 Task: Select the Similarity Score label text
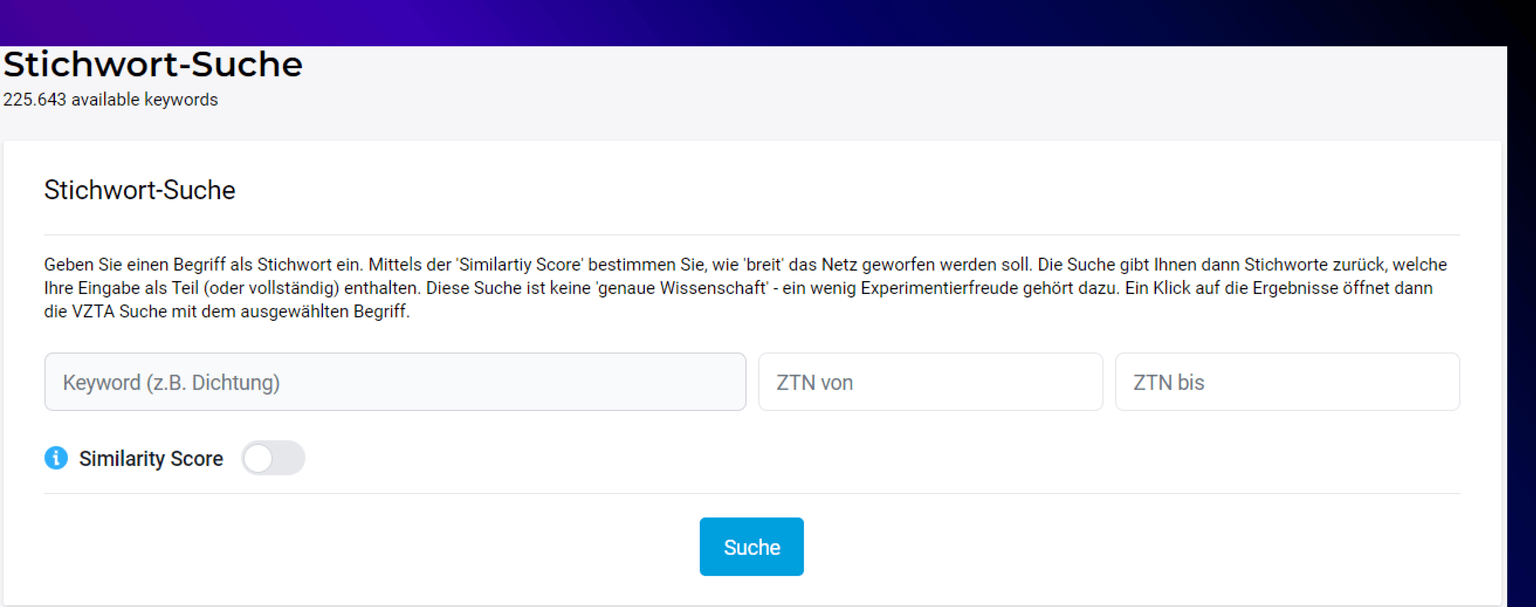tap(151, 458)
